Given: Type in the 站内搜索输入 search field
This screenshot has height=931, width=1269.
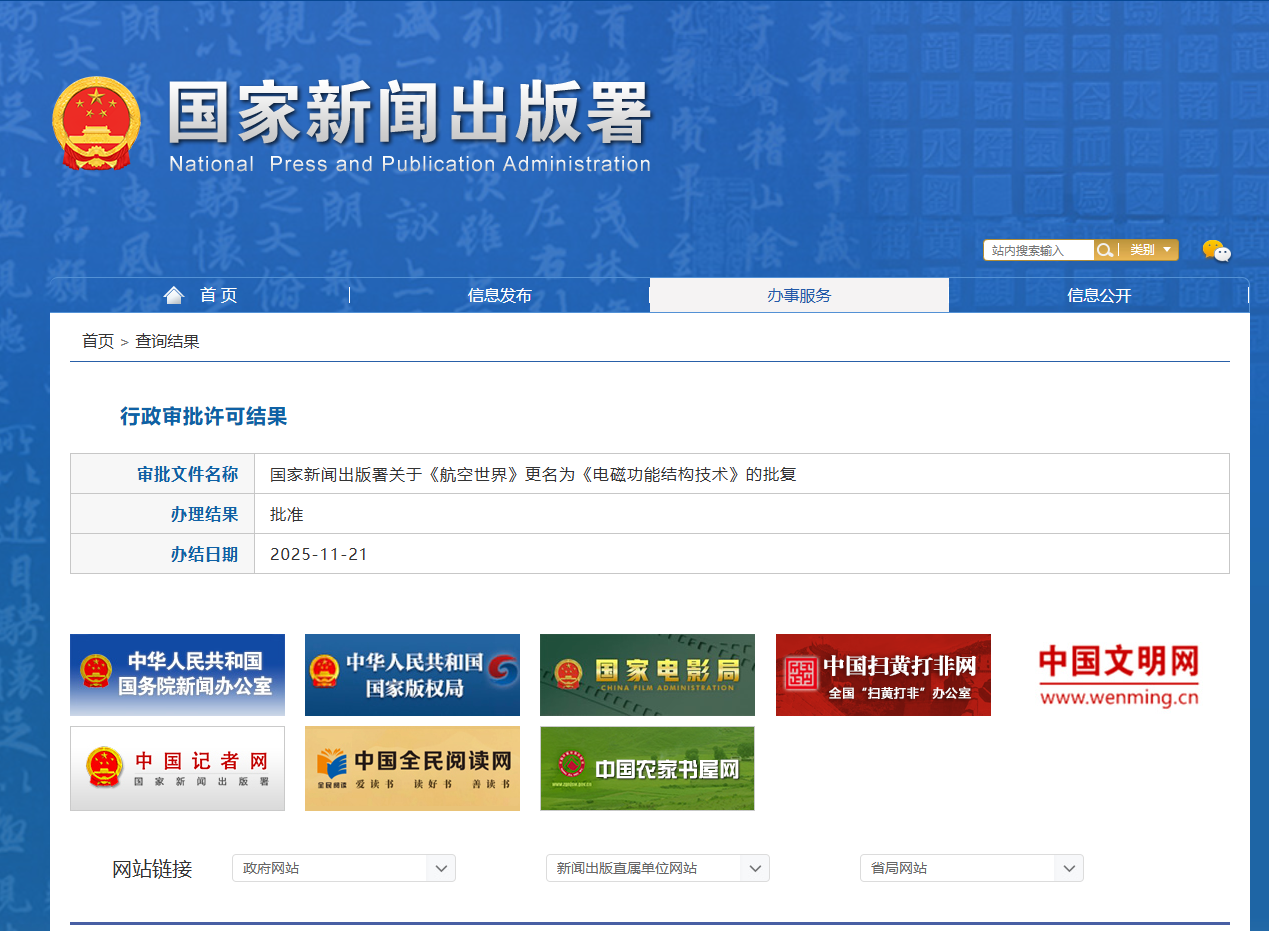Looking at the screenshot, I should [1037, 250].
